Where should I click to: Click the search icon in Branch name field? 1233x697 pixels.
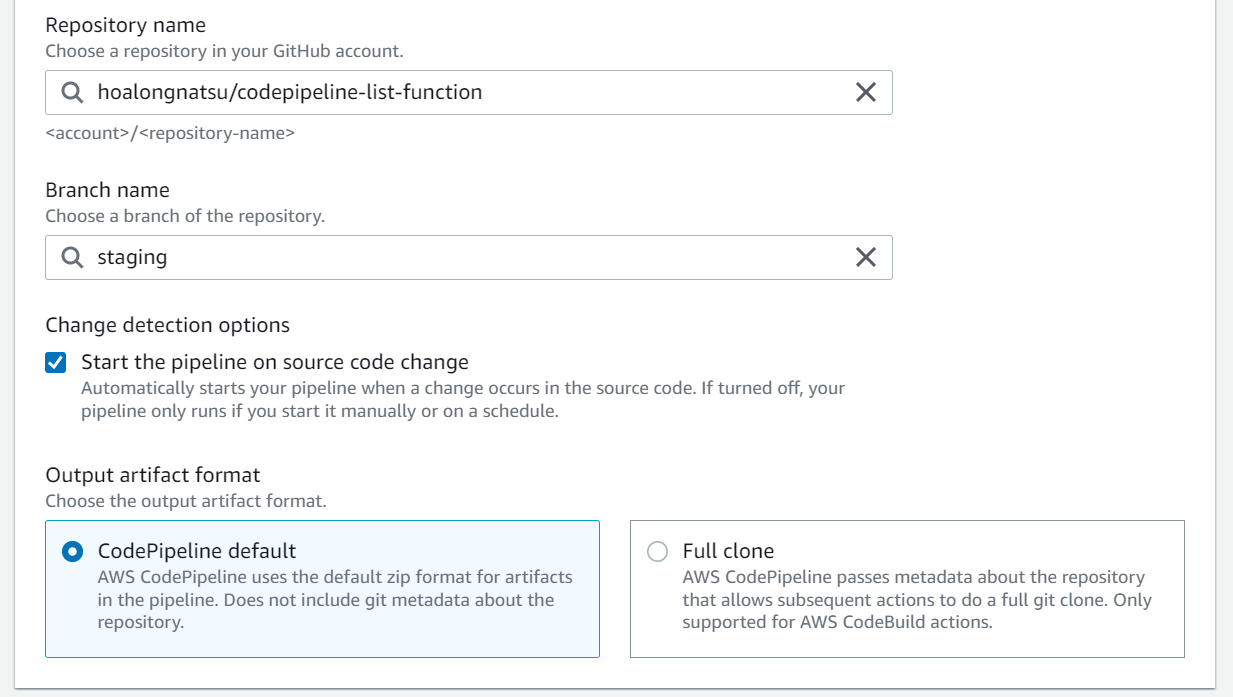[x=70, y=257]
